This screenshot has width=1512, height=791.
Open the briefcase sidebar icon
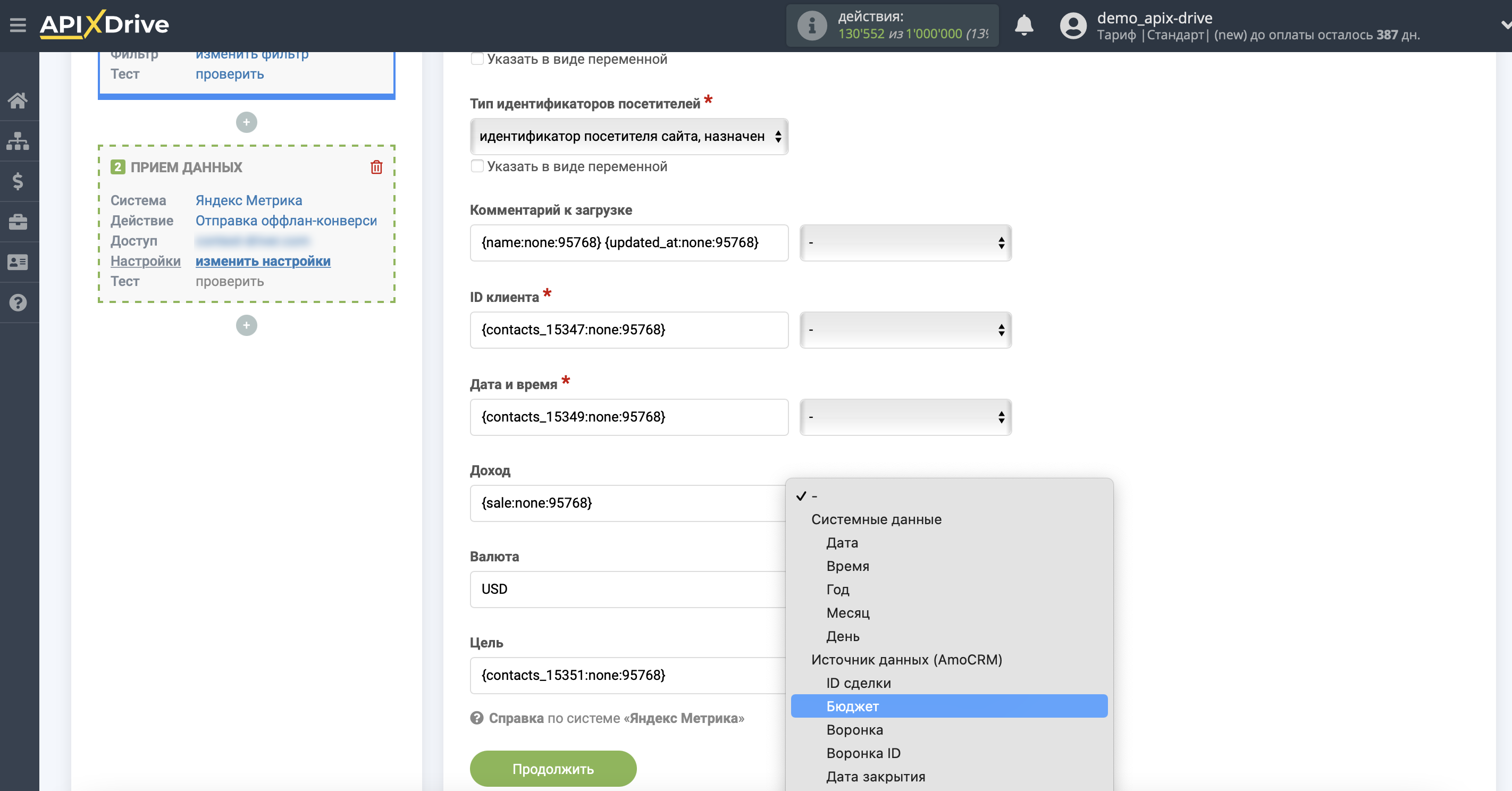(x=18, y=222)
